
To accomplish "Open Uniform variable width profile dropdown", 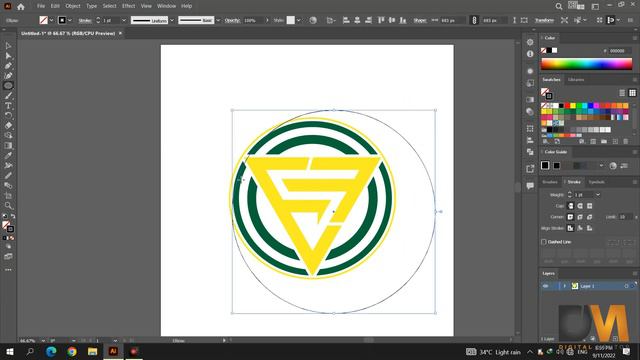I will tap(172, 20).
